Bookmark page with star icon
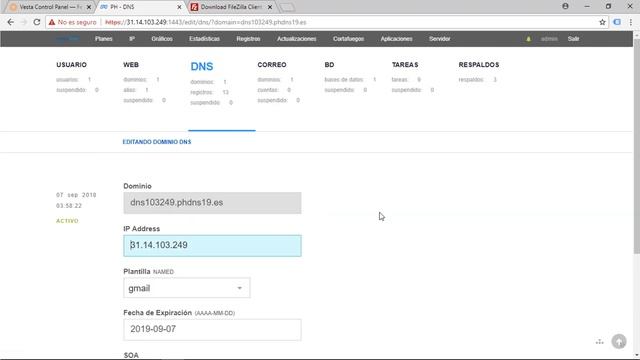The height and width of the screenshot is (360, 640). (x=602, y=22)
